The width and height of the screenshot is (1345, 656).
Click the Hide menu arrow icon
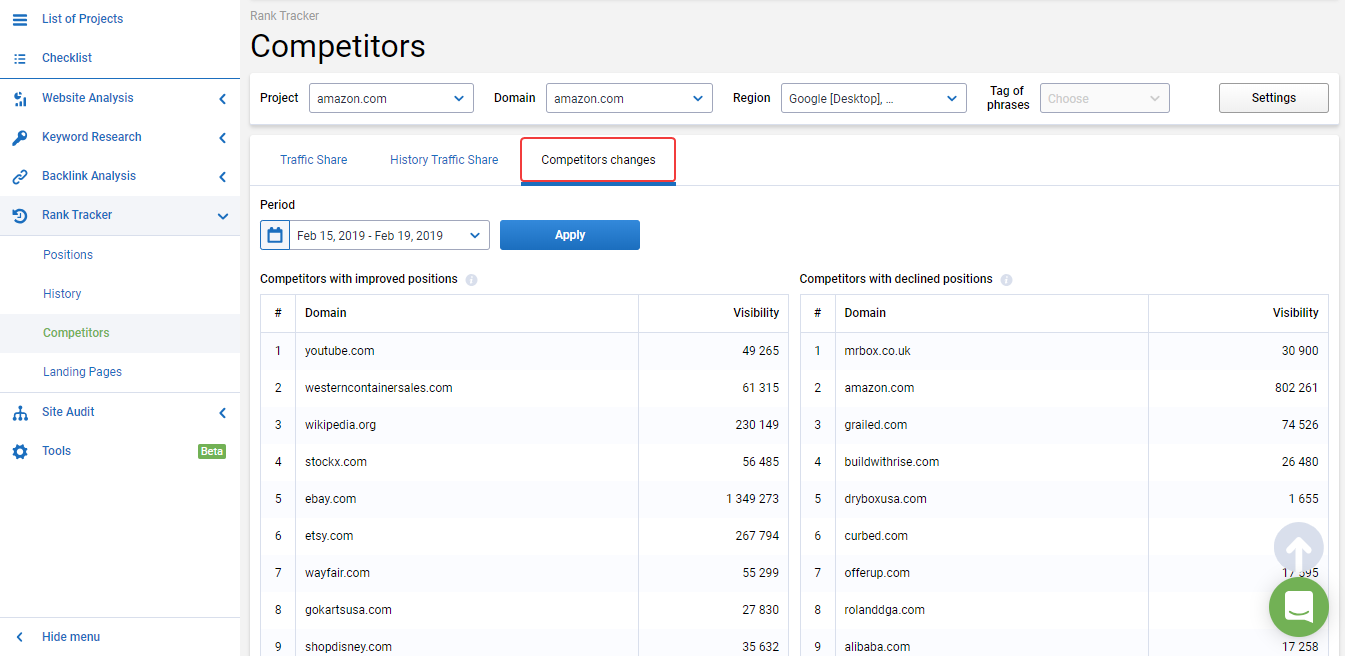tap(20, 637)
